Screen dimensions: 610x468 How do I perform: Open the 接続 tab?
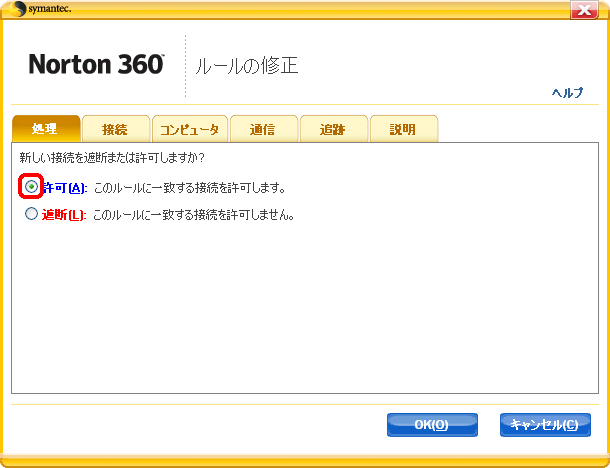(x=115, y=129)
